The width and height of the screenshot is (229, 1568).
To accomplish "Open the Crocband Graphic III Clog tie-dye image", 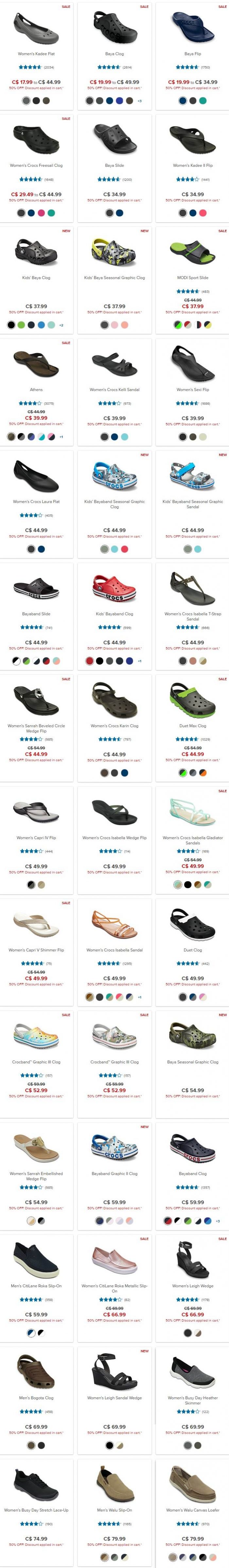I will tap(37, 1036).
